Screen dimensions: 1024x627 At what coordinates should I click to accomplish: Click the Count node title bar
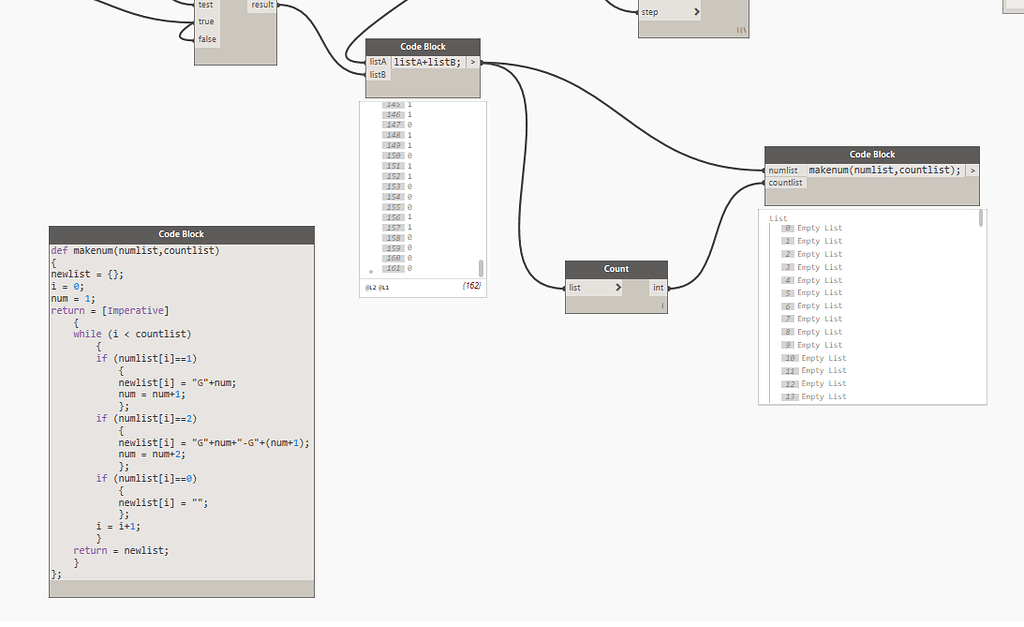(x=615, y=268)
